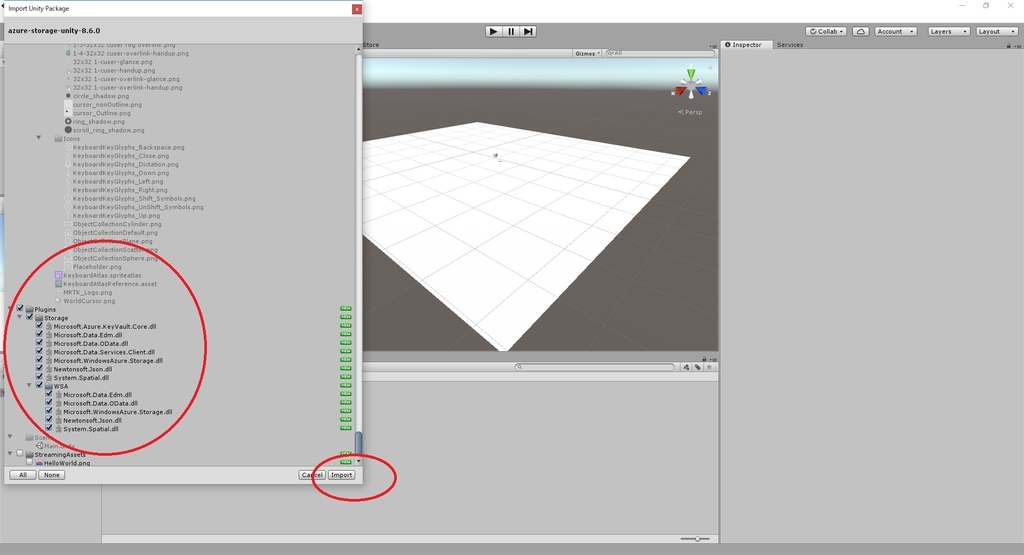The image size is (1024, 555).
Task: Click the KeyboardAtlas.spriteatlas file icon
Action: (58, 276)
